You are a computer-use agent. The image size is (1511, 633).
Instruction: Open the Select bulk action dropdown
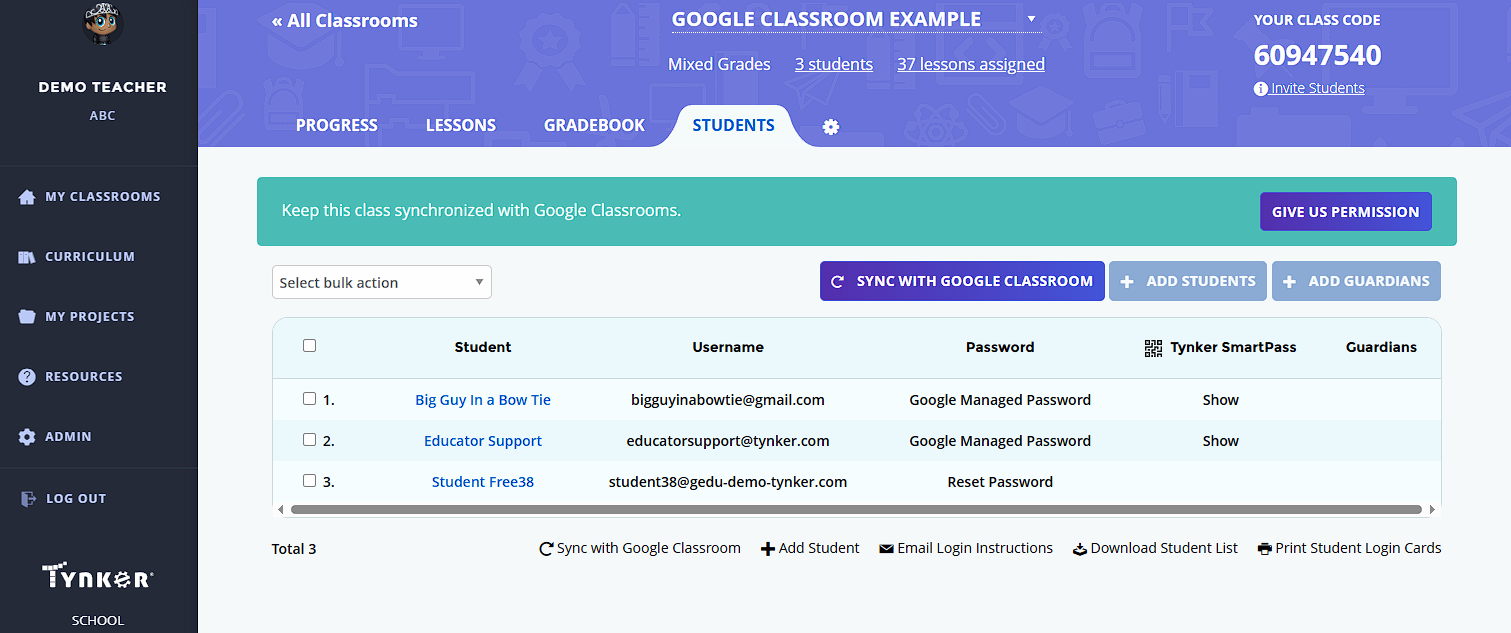pos(382,282)
